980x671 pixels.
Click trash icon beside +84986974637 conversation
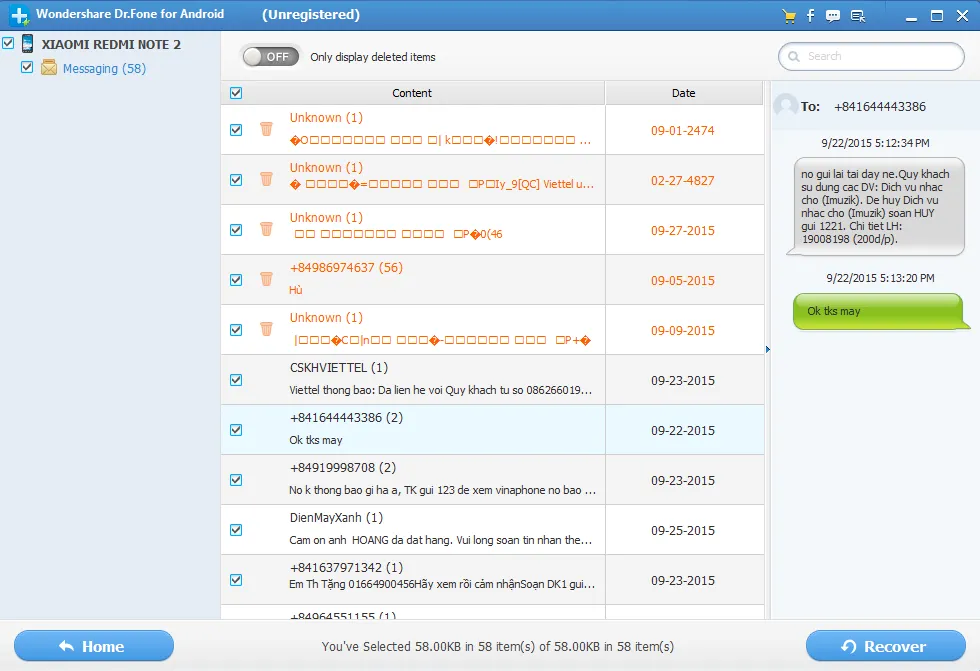click(266, 279)
